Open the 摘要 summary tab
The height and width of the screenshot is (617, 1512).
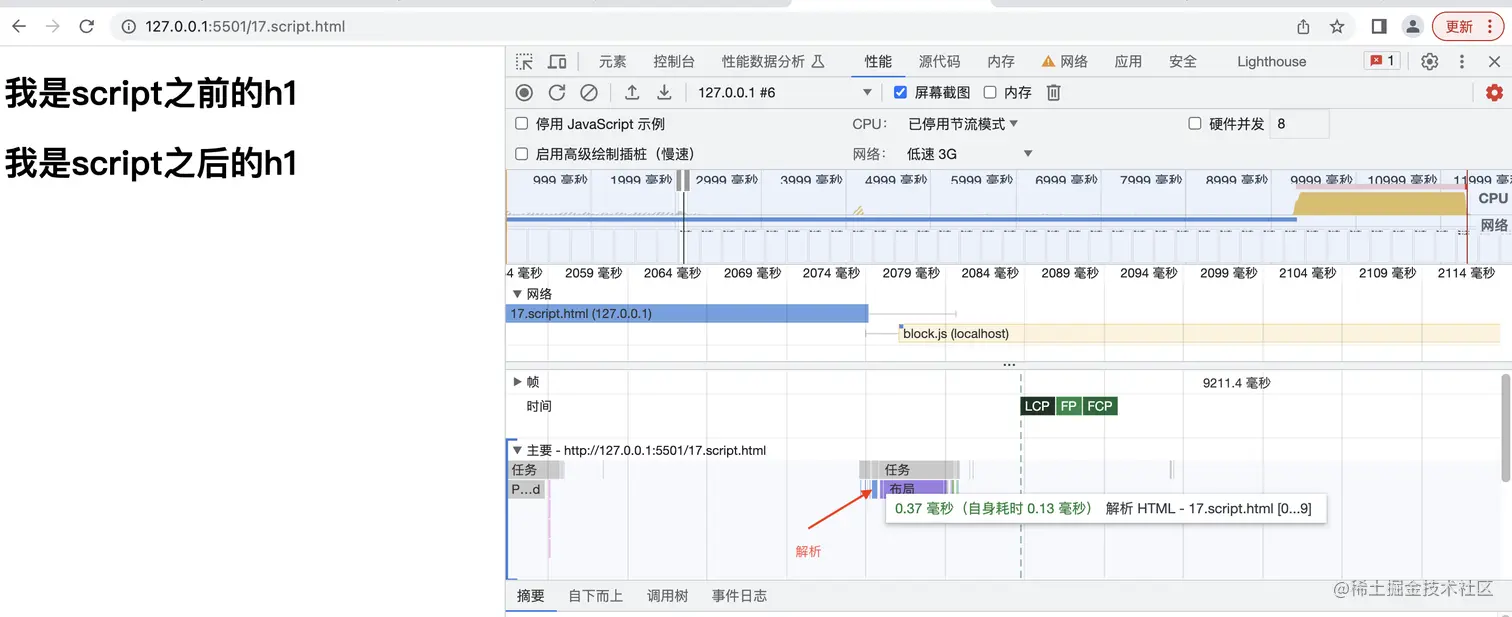click(x=530, y=596)
